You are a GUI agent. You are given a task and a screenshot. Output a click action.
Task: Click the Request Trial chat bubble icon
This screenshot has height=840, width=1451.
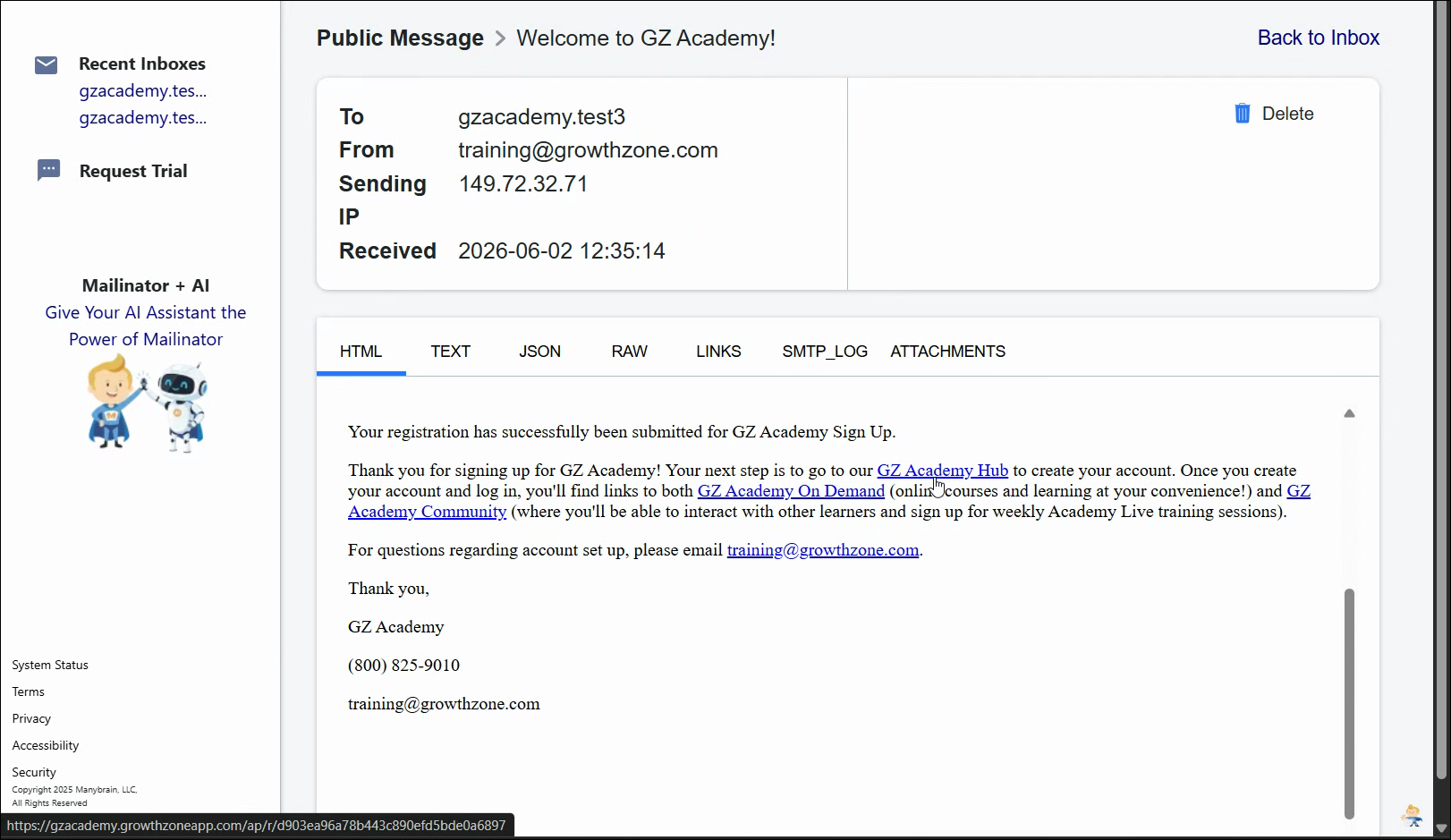[x=48, y=170]
